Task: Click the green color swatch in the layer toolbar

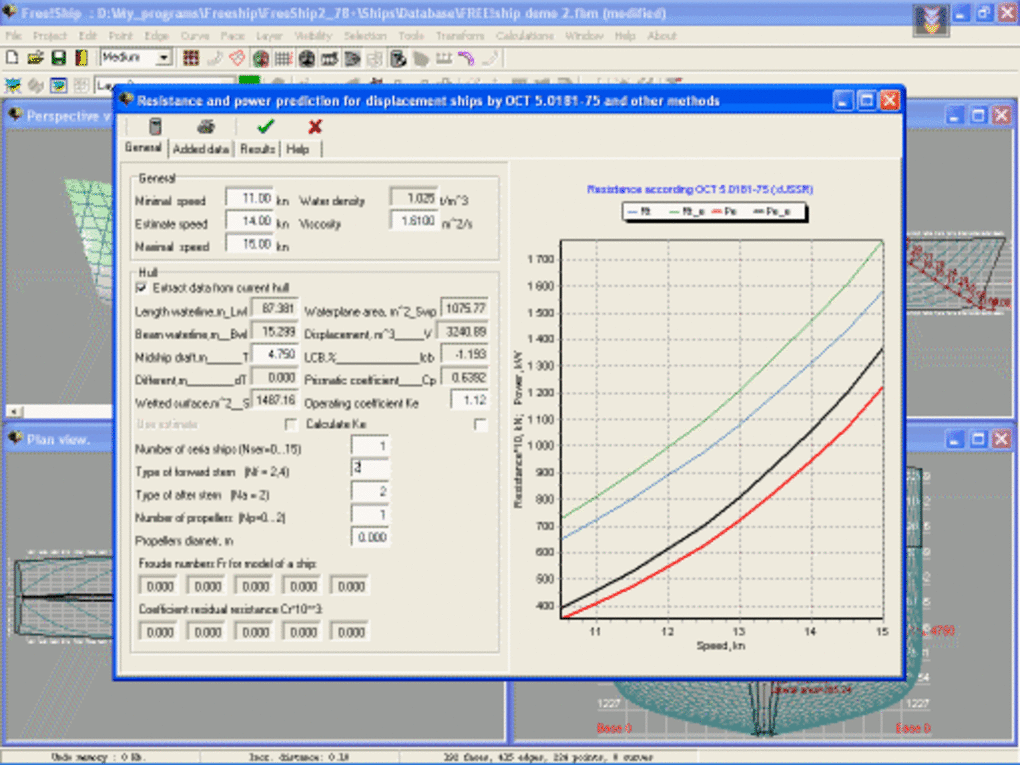Action: click(x=249, y=81)
